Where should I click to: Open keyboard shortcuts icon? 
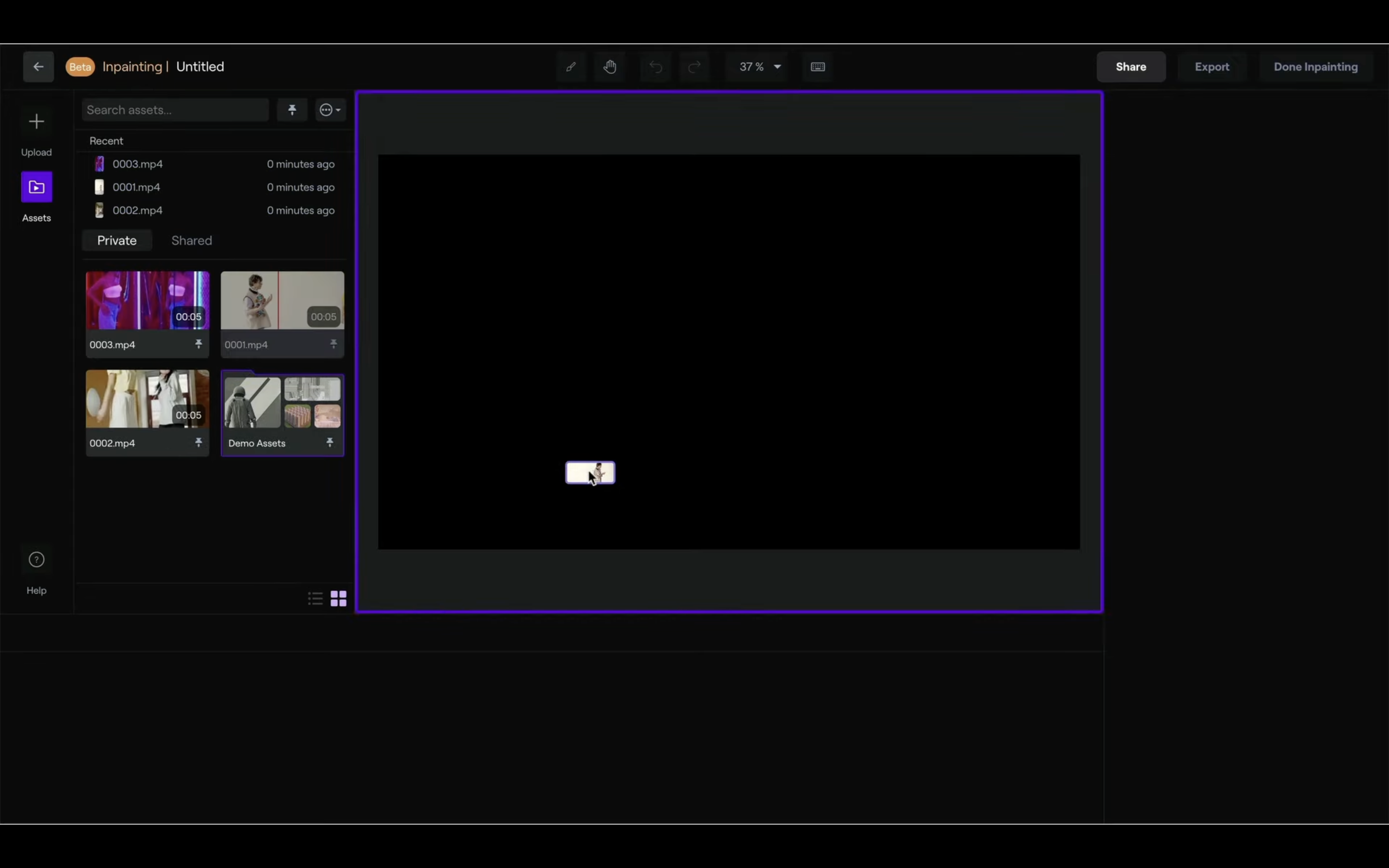pos(818,67)
